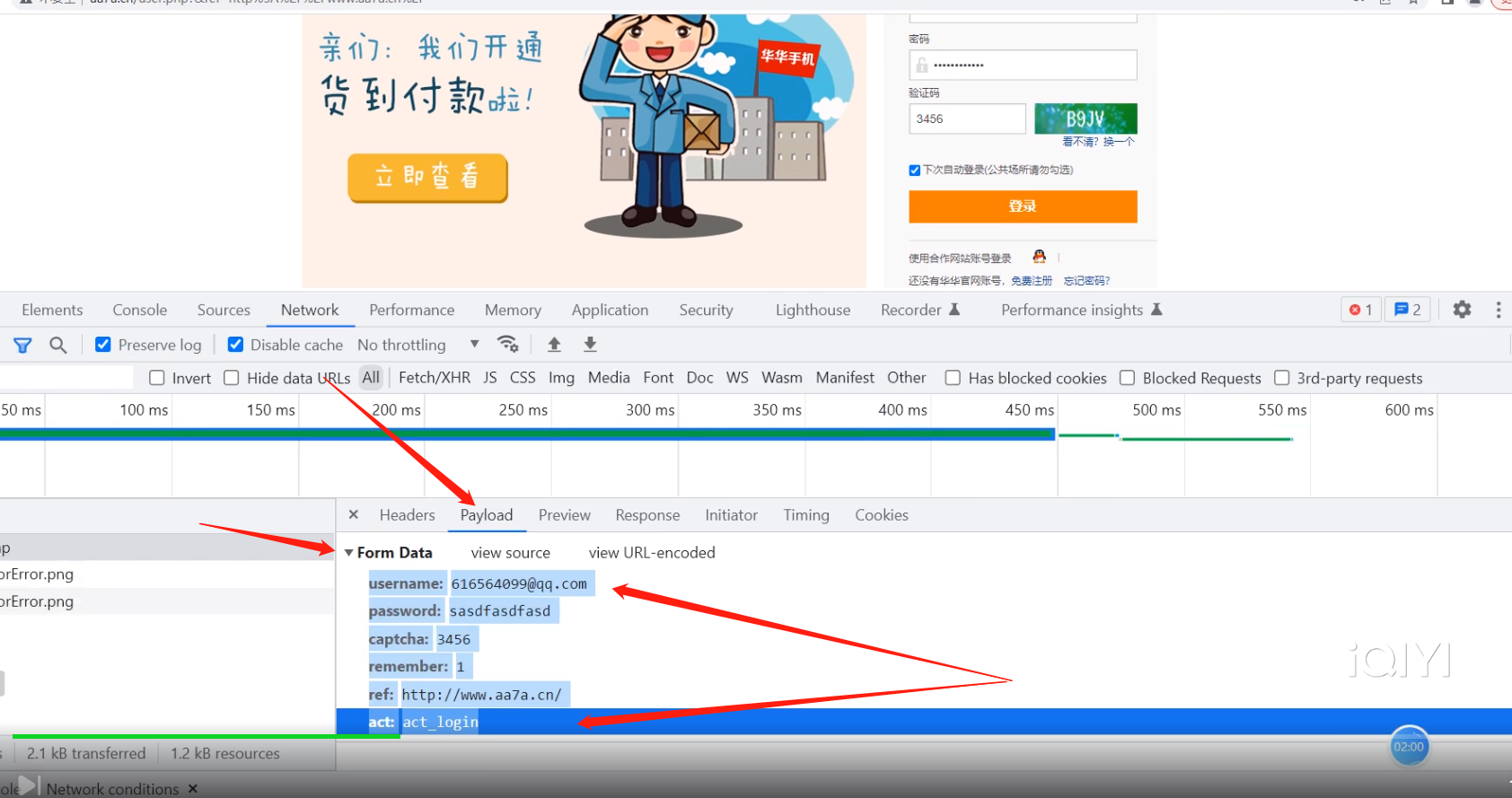Open the Memory tab

pyautogui.click(x=513, y=310)
